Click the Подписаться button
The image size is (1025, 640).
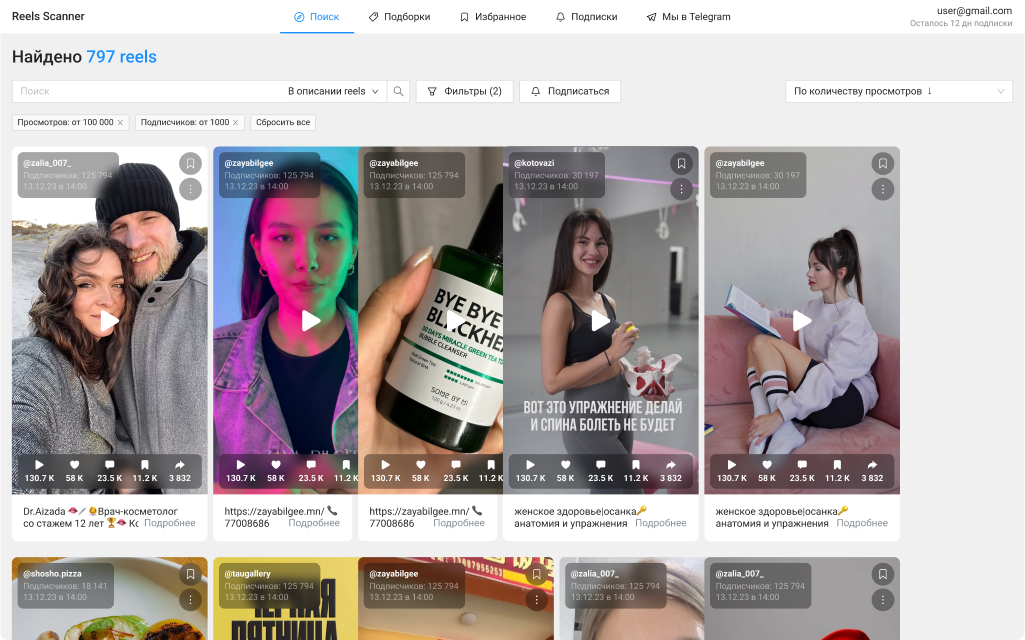569,91
